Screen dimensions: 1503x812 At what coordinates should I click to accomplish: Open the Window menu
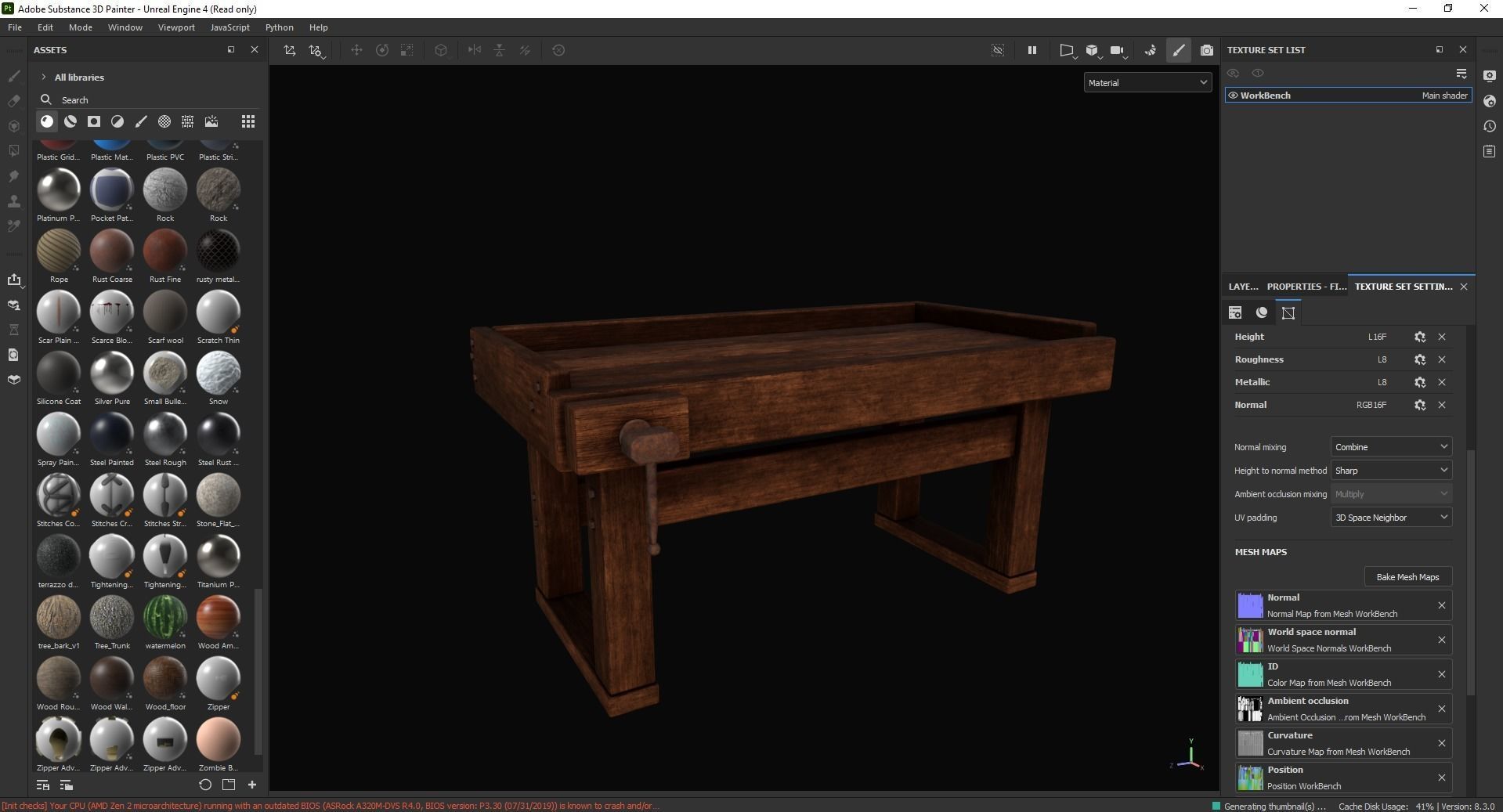[125, 27]
